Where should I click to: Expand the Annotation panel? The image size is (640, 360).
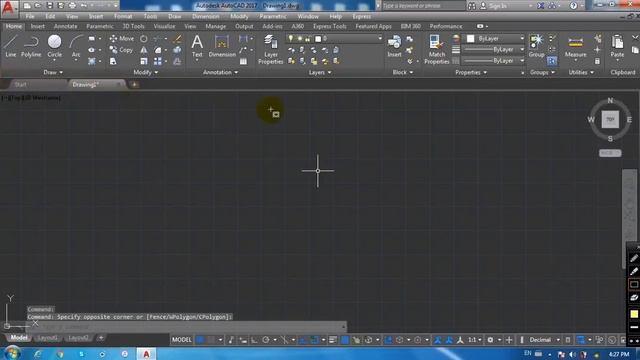220,72
